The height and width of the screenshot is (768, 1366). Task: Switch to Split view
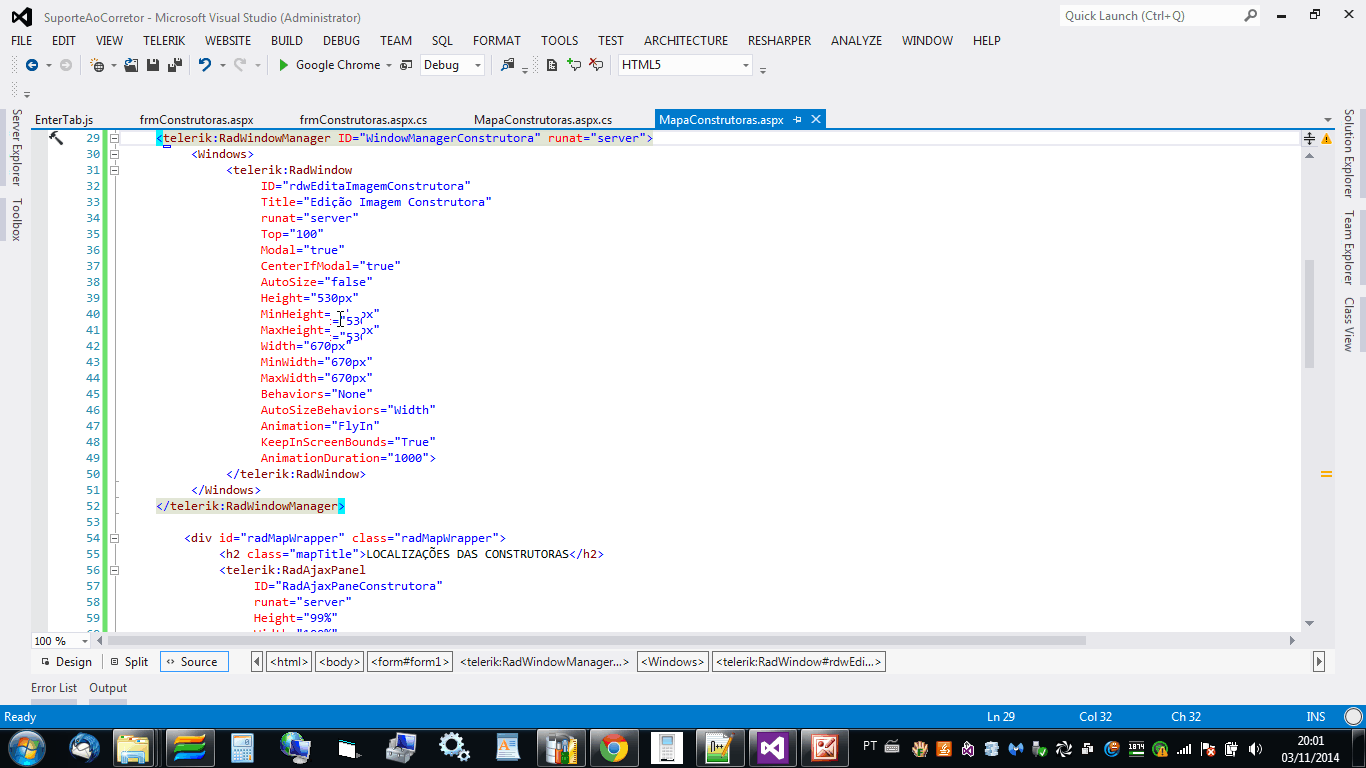[x=129, y=662]
